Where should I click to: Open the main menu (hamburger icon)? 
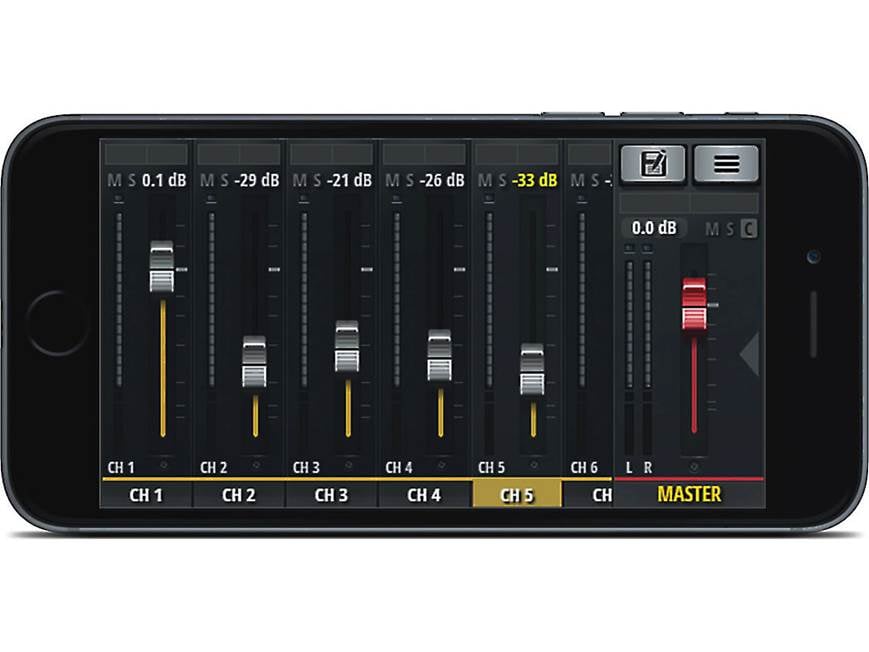pos(727,162)
